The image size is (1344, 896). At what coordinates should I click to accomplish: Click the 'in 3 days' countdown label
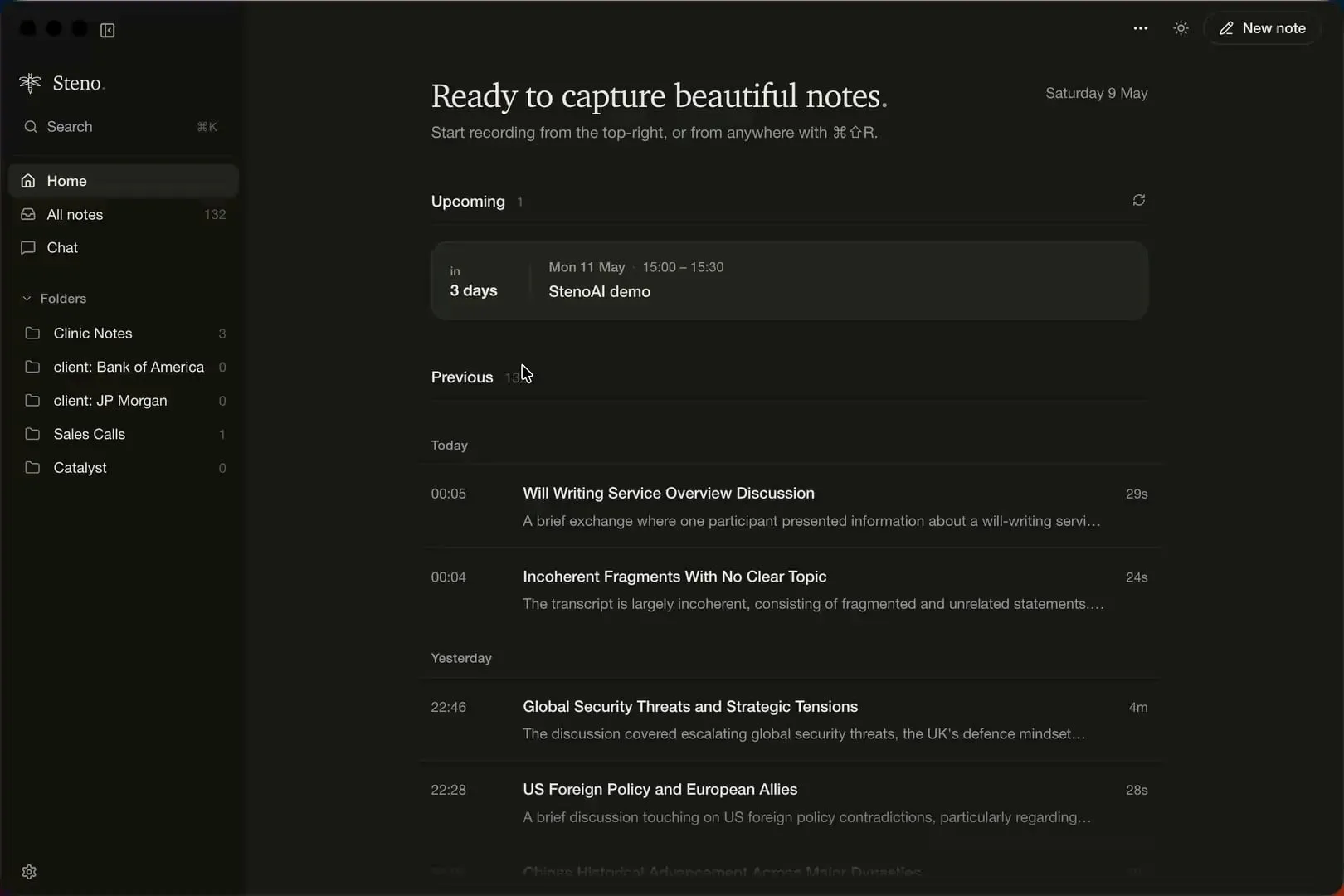[474, 282]
